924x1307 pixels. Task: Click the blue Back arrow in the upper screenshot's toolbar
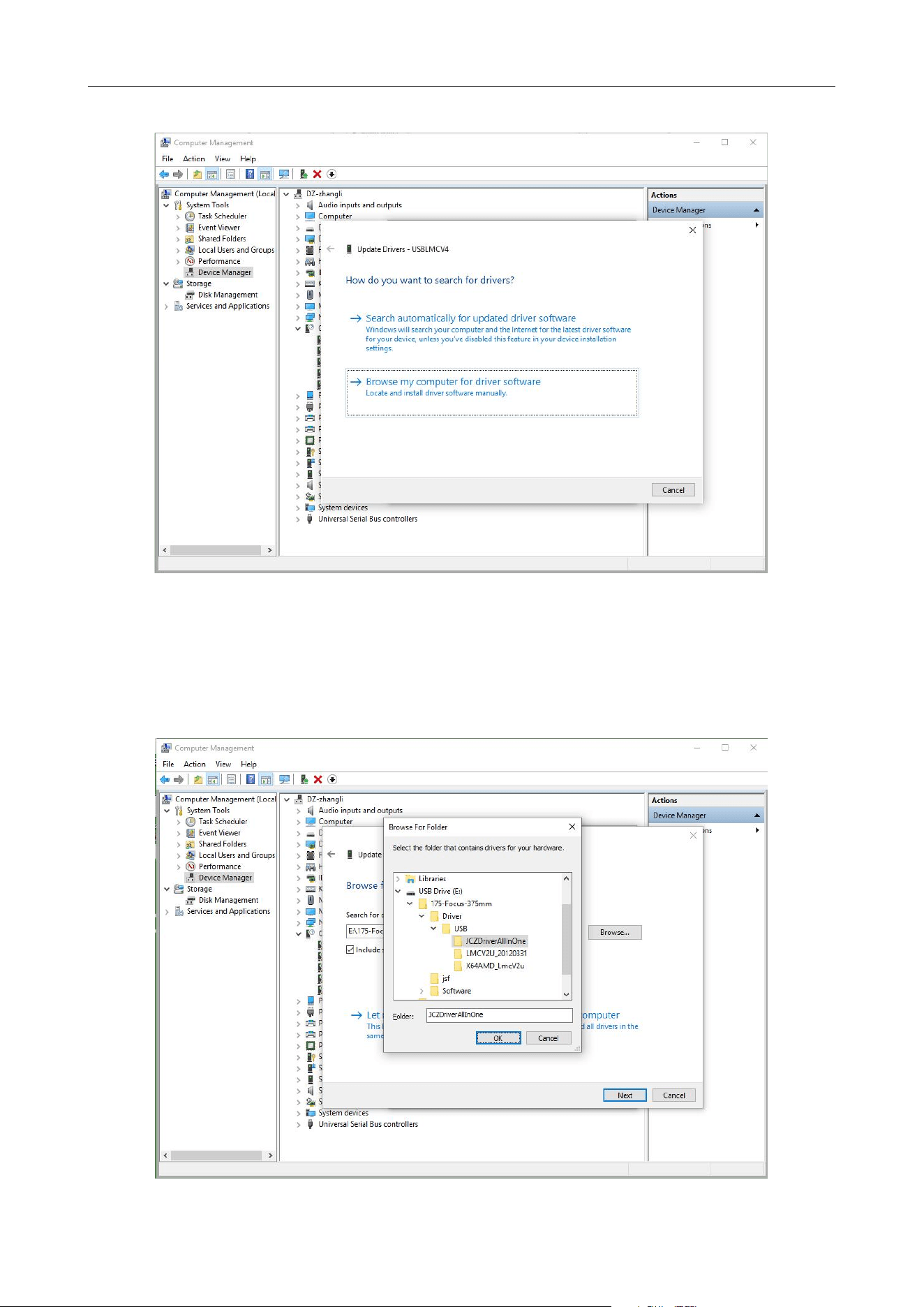pyautogui.click(x=164, y=175)
